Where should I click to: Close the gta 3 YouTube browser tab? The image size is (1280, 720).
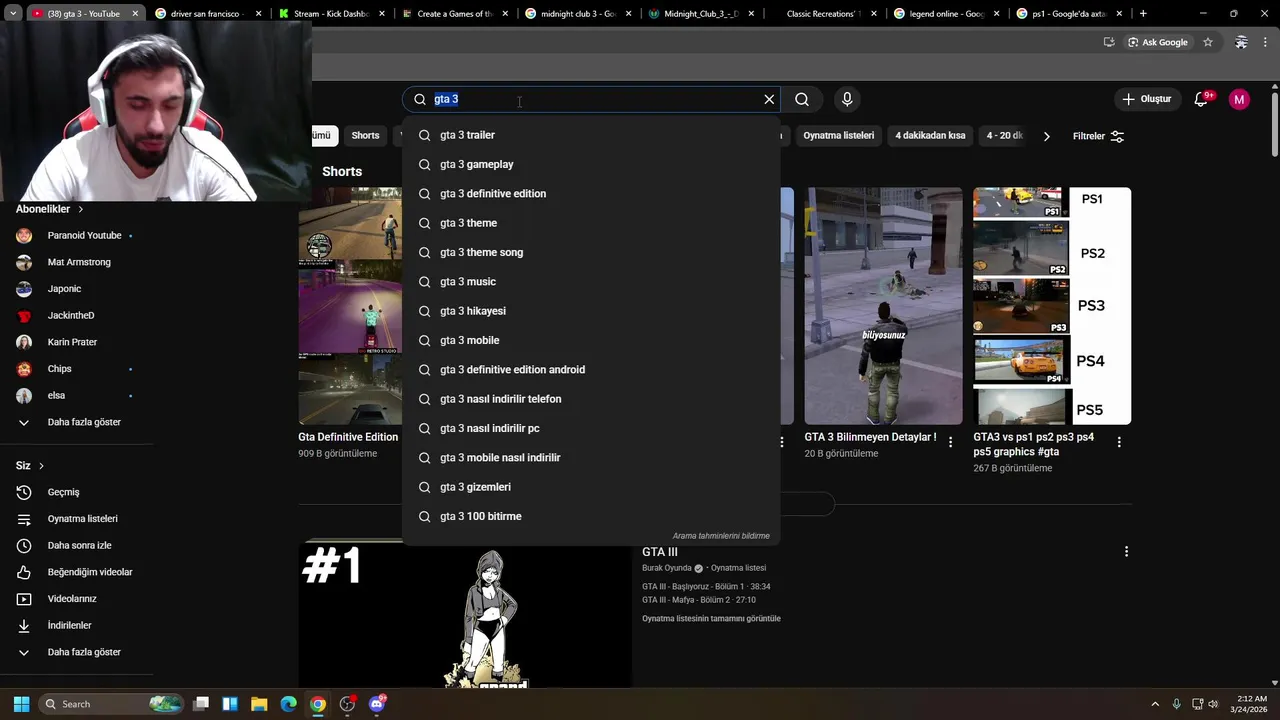135,14
